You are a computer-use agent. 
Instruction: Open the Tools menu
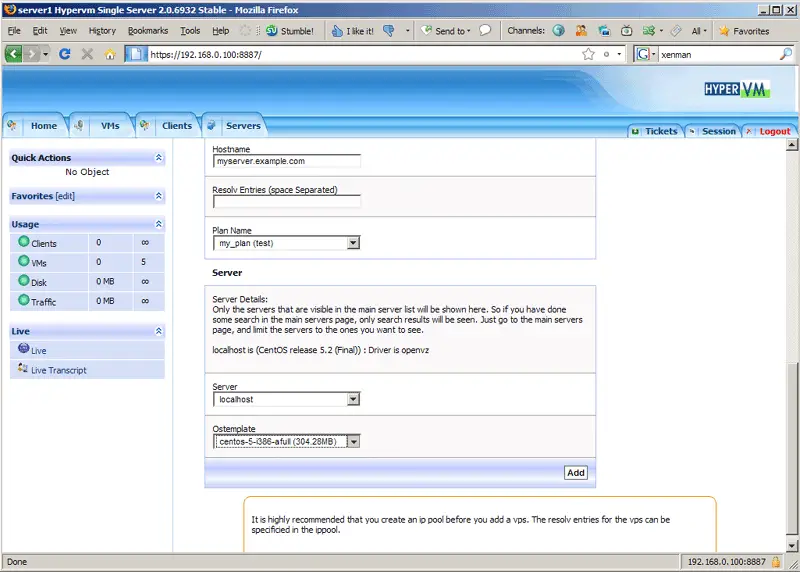click(x=190, y=31)
